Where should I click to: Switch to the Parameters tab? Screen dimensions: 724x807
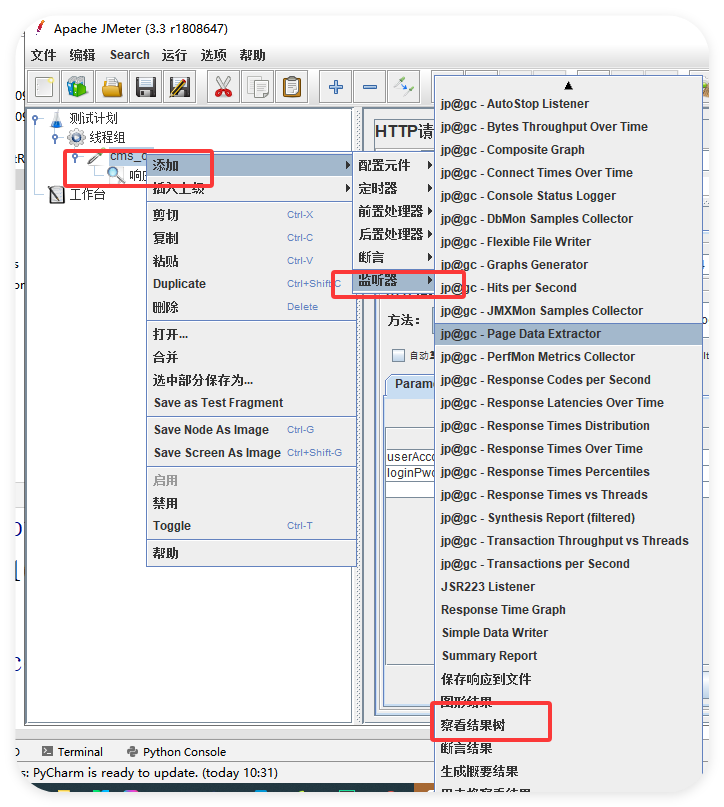tap(413, 384)
